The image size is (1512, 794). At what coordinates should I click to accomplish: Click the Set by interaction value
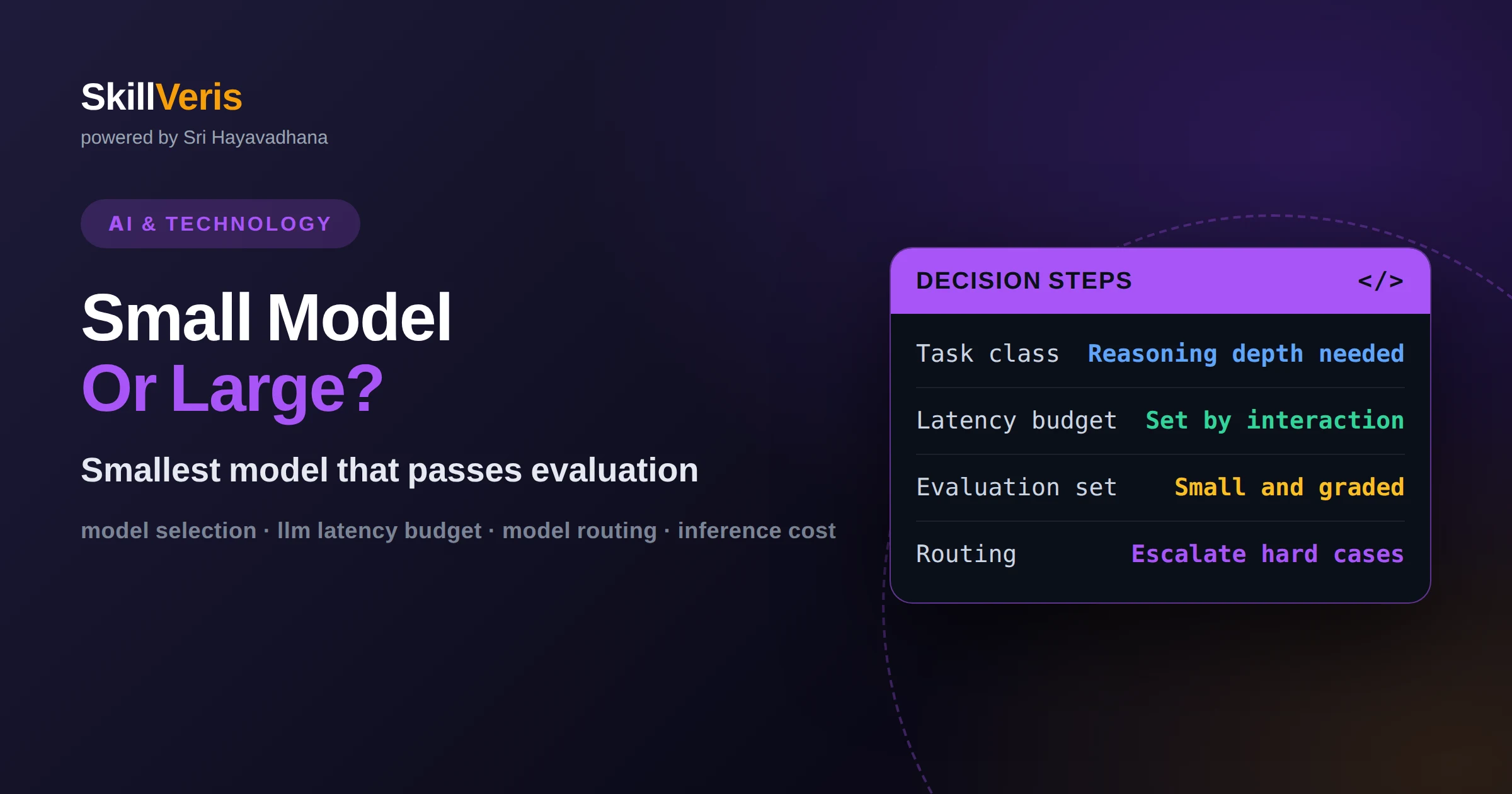1274,420
